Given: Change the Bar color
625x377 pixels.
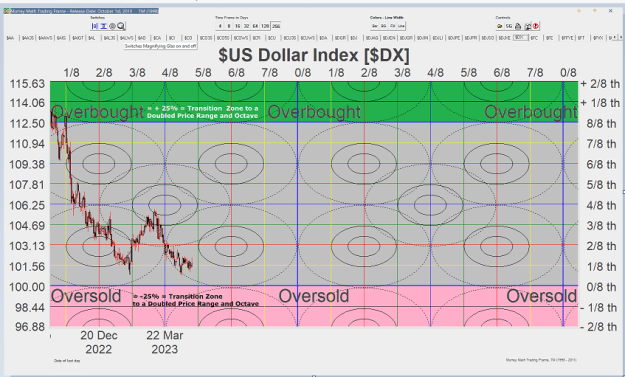Looking at the screenshot, I should coord(375,26).
